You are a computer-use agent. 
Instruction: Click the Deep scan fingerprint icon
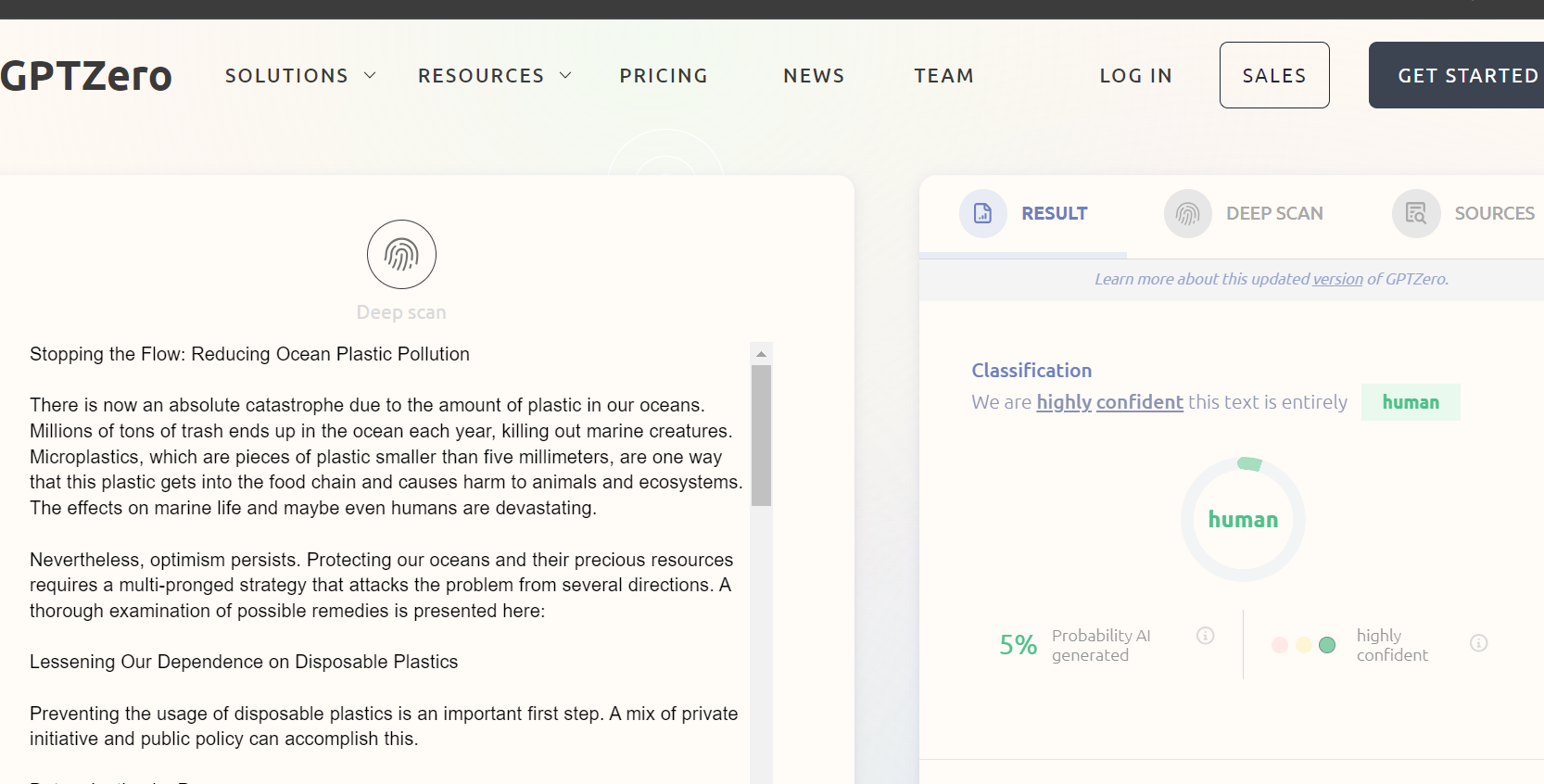coord(401,254)
